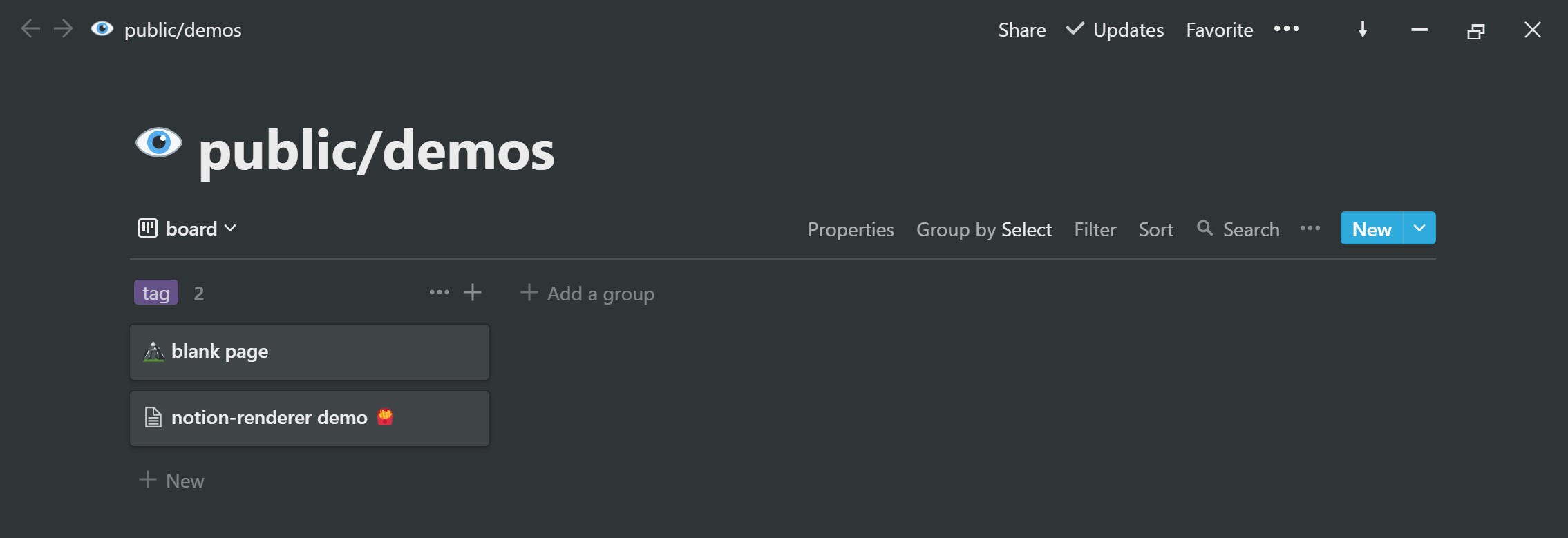Viewport: 1568px width, 538px height.
Task: Click the eye icon in breadcrumb
Action: pyautogui.click(x=102, y=29)
